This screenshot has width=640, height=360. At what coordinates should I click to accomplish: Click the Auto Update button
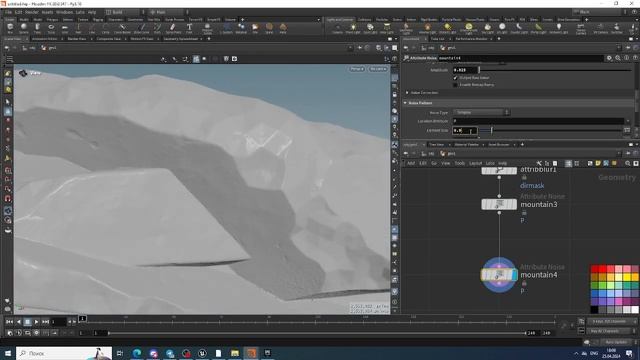tap(616, 342)
